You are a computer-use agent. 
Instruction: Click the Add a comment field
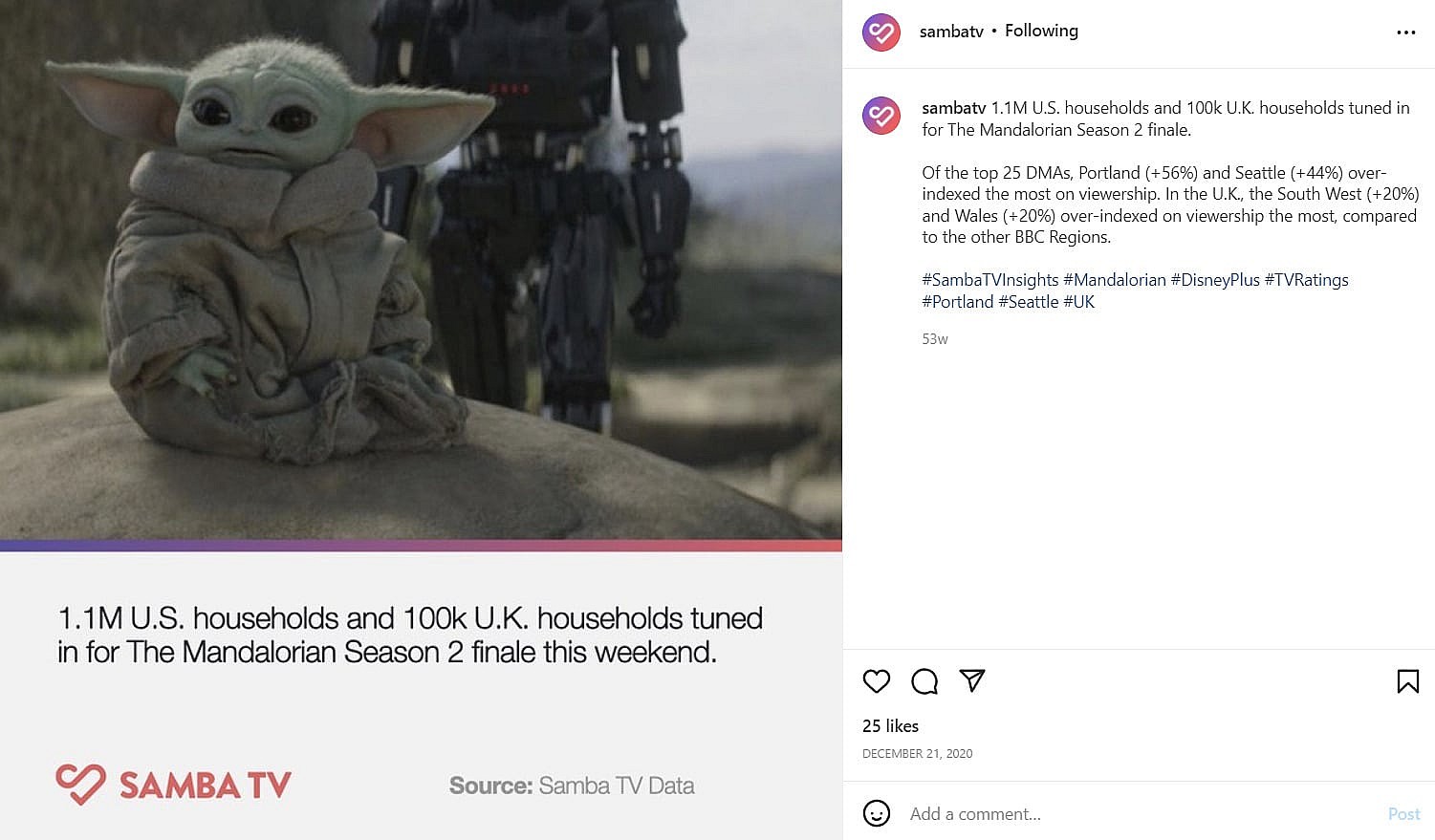click(1138, 814)
